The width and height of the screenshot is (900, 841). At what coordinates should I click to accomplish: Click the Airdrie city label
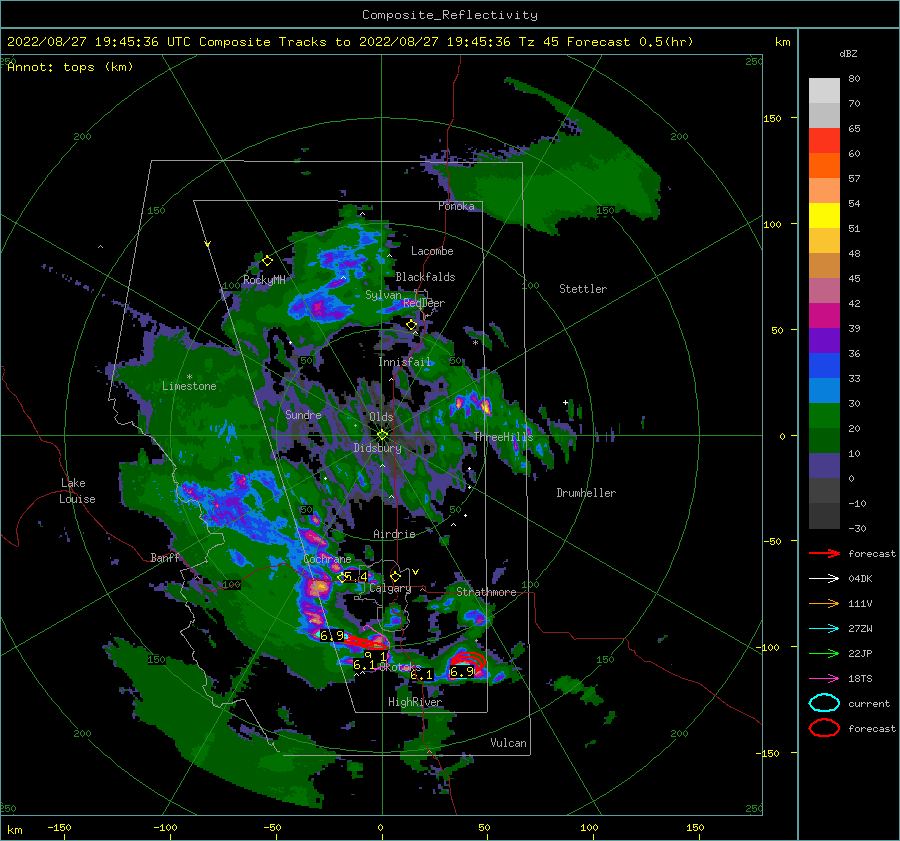[394, 534]
